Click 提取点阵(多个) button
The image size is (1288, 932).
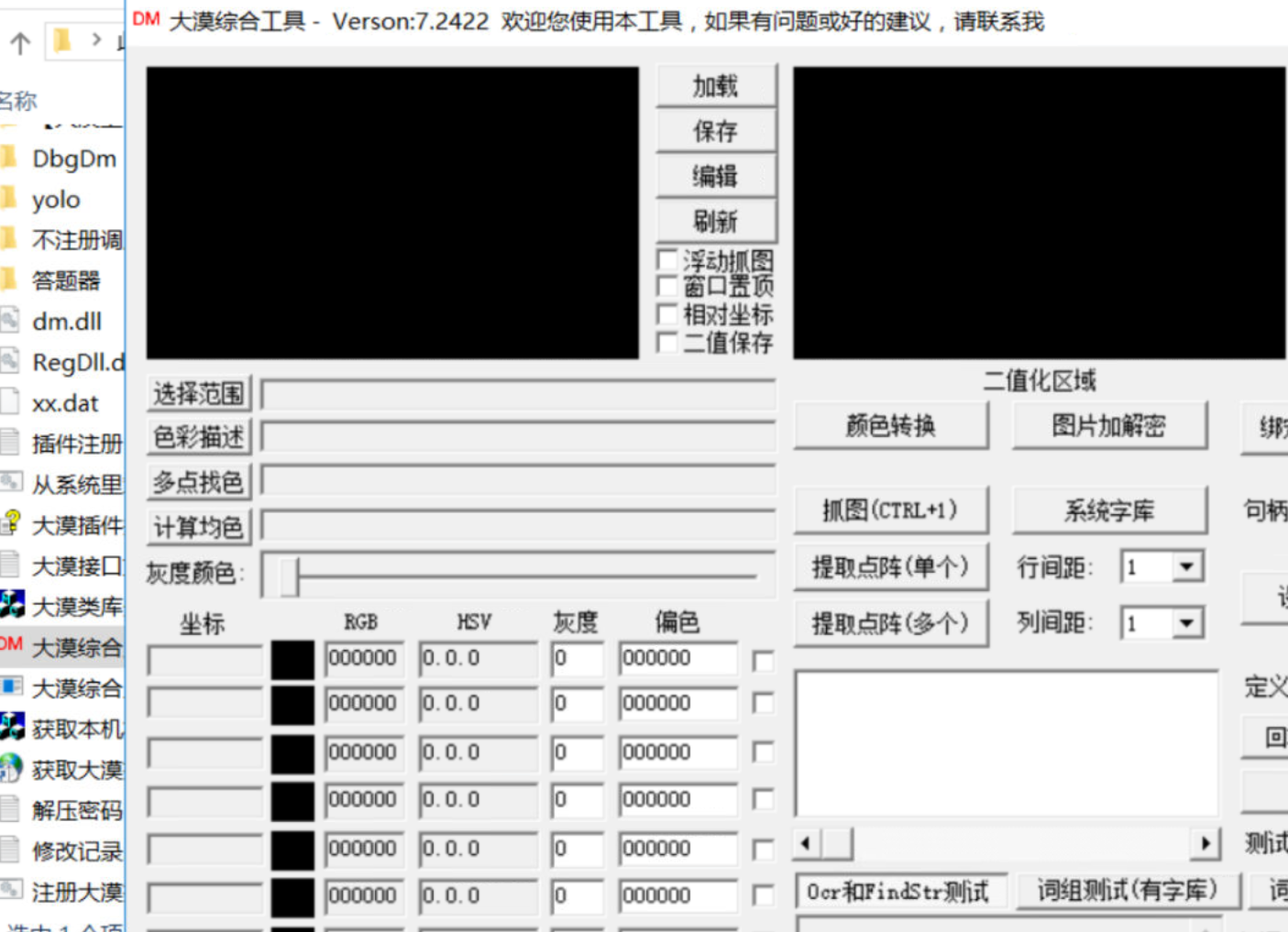coord(891,624)
